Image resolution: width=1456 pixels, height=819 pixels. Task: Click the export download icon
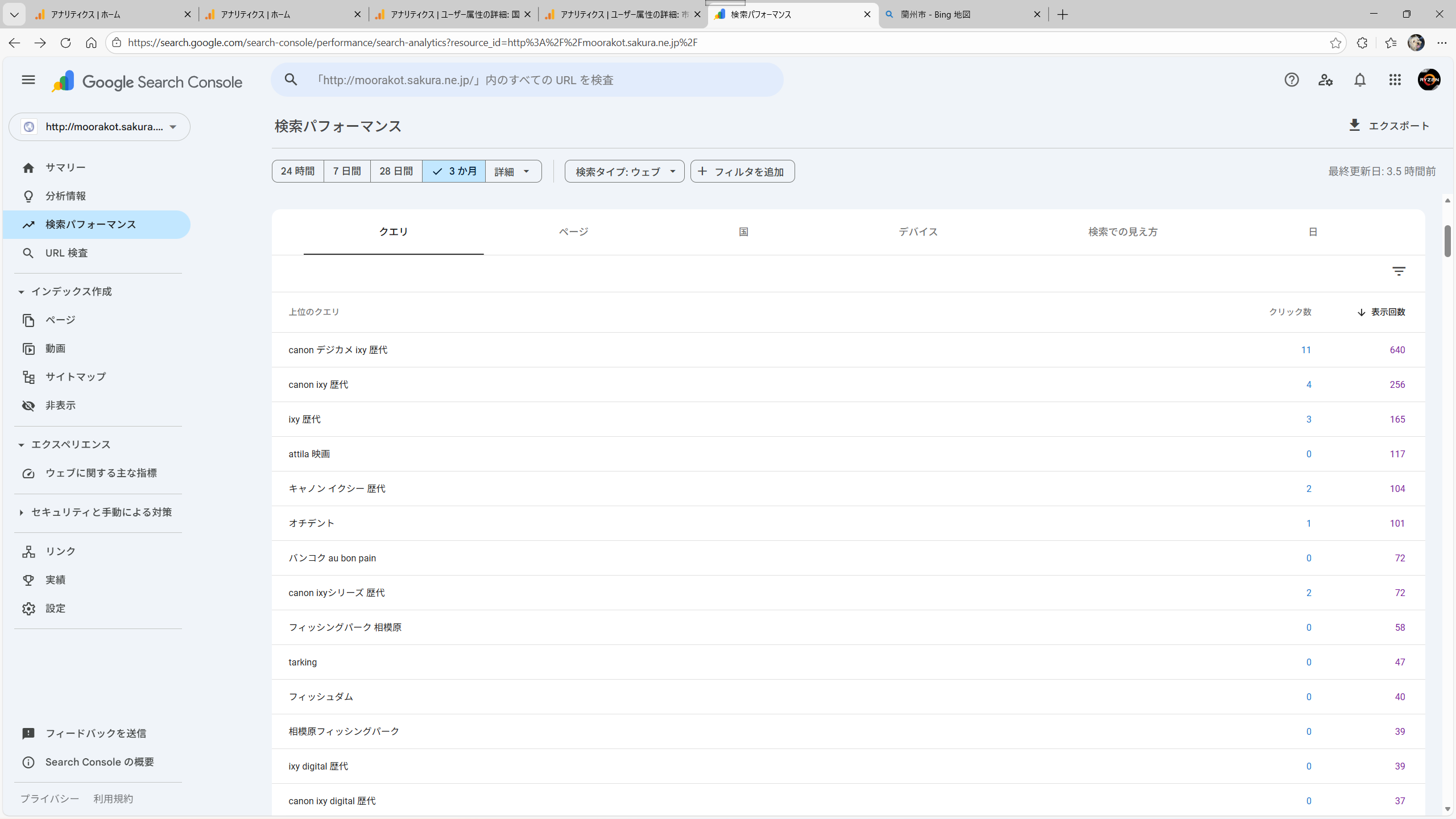click(1354, 126)
